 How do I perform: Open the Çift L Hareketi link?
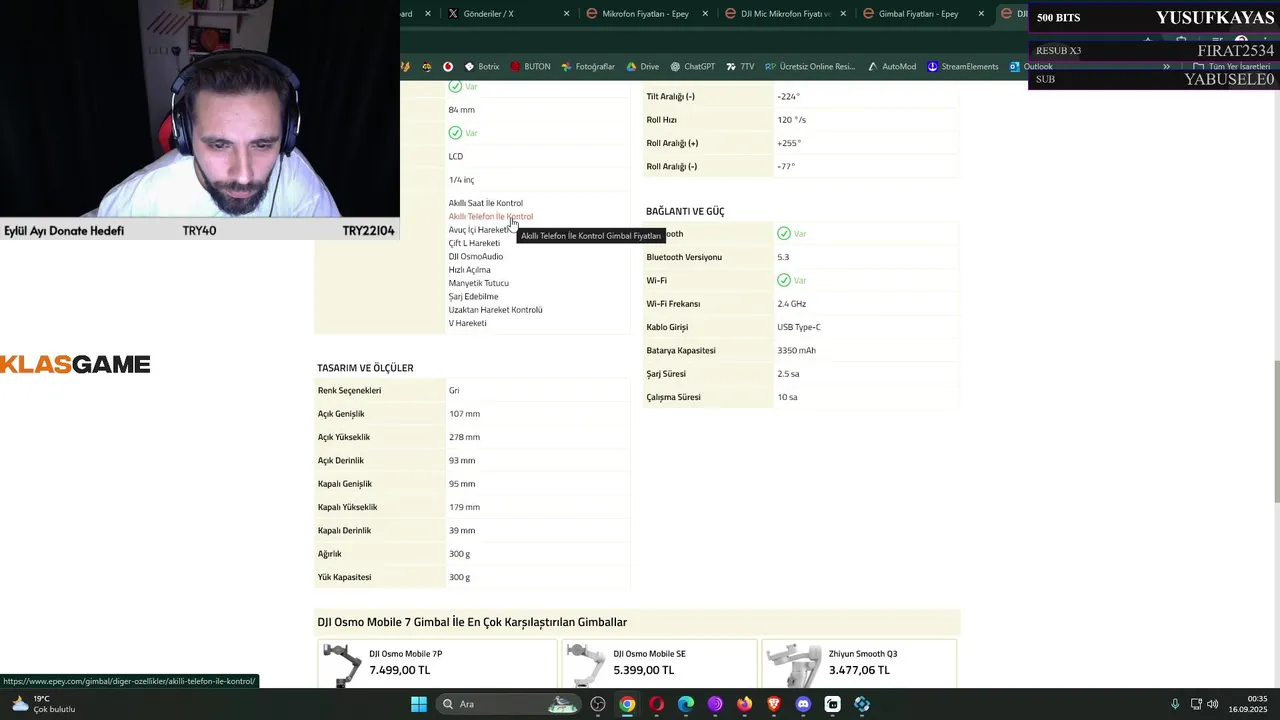pos(474,243)
